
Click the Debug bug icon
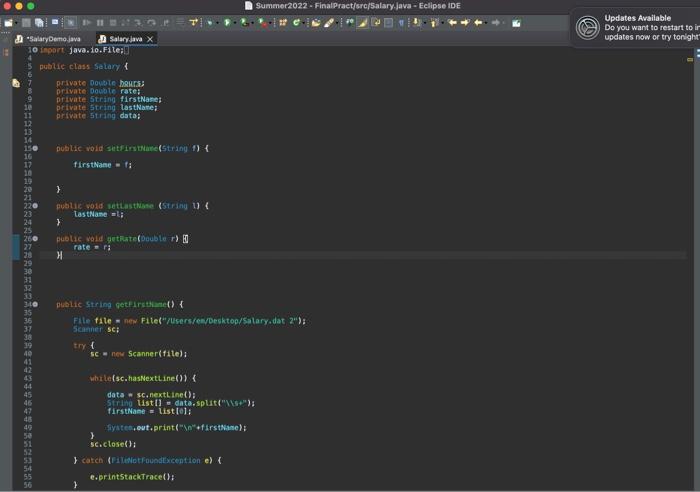209,22
